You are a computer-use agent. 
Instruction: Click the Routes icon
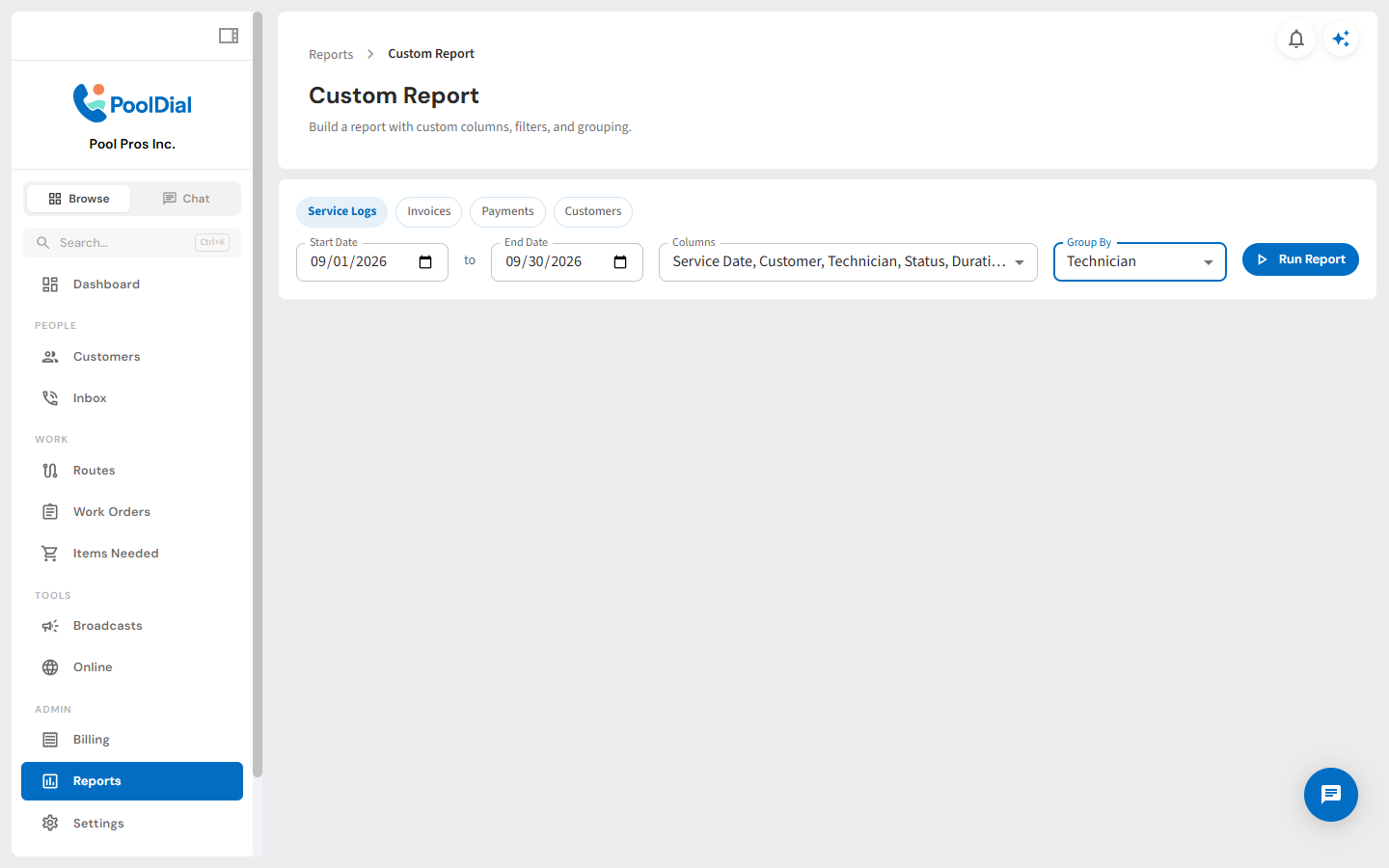tap(50, 471)
